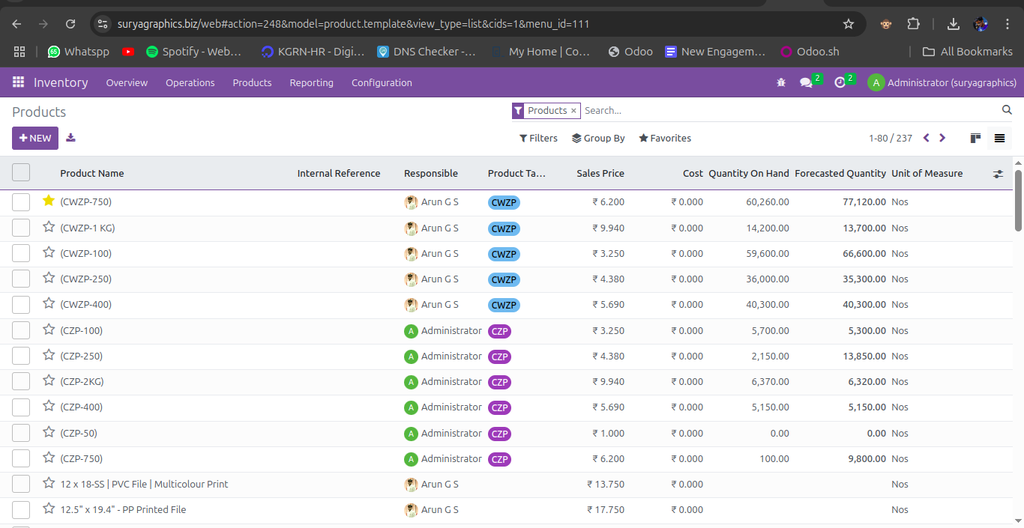Check the select-all header checkbox
The image size is (1024, 528).
(x=21, y=173)
